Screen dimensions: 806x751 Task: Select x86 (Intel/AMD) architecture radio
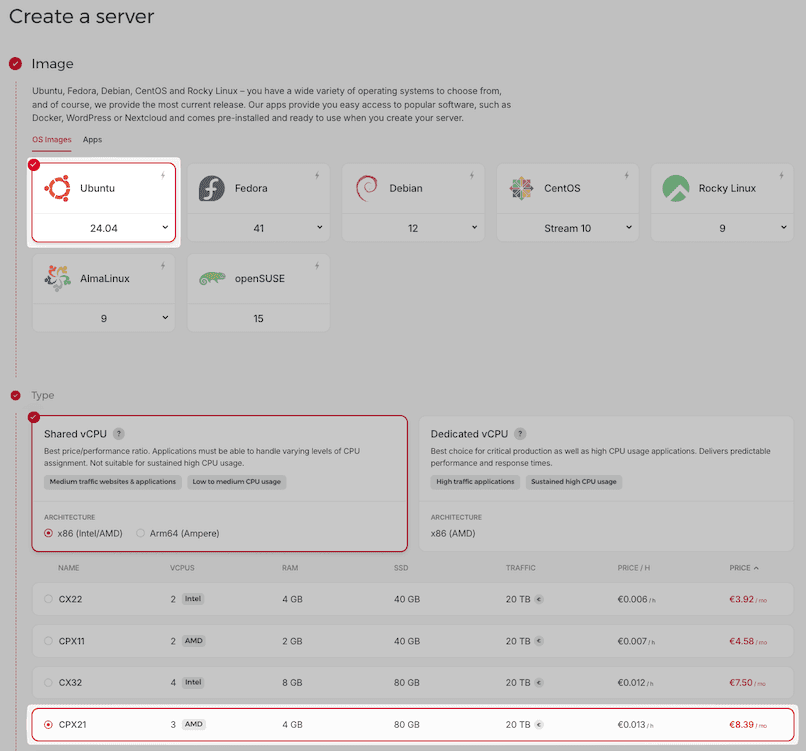pos(48,533)
